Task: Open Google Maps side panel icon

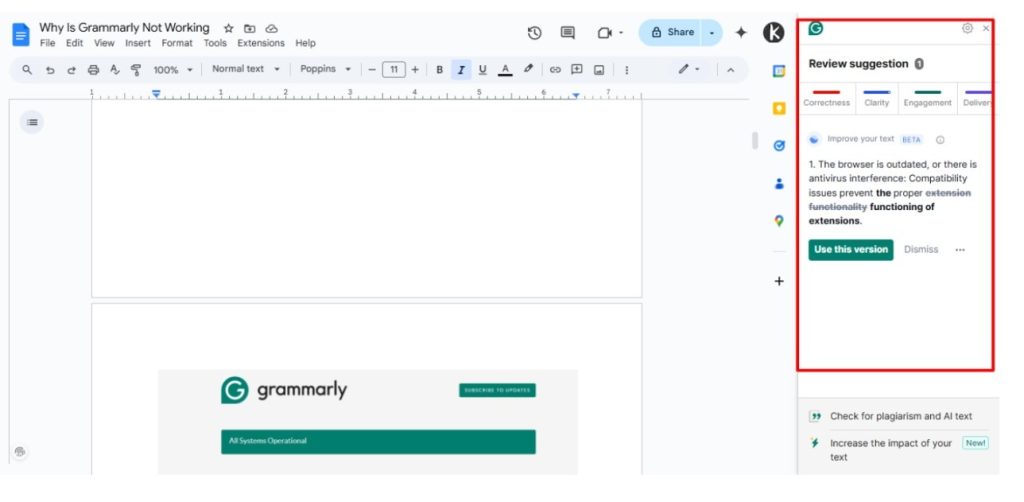Action: (778, 221)
